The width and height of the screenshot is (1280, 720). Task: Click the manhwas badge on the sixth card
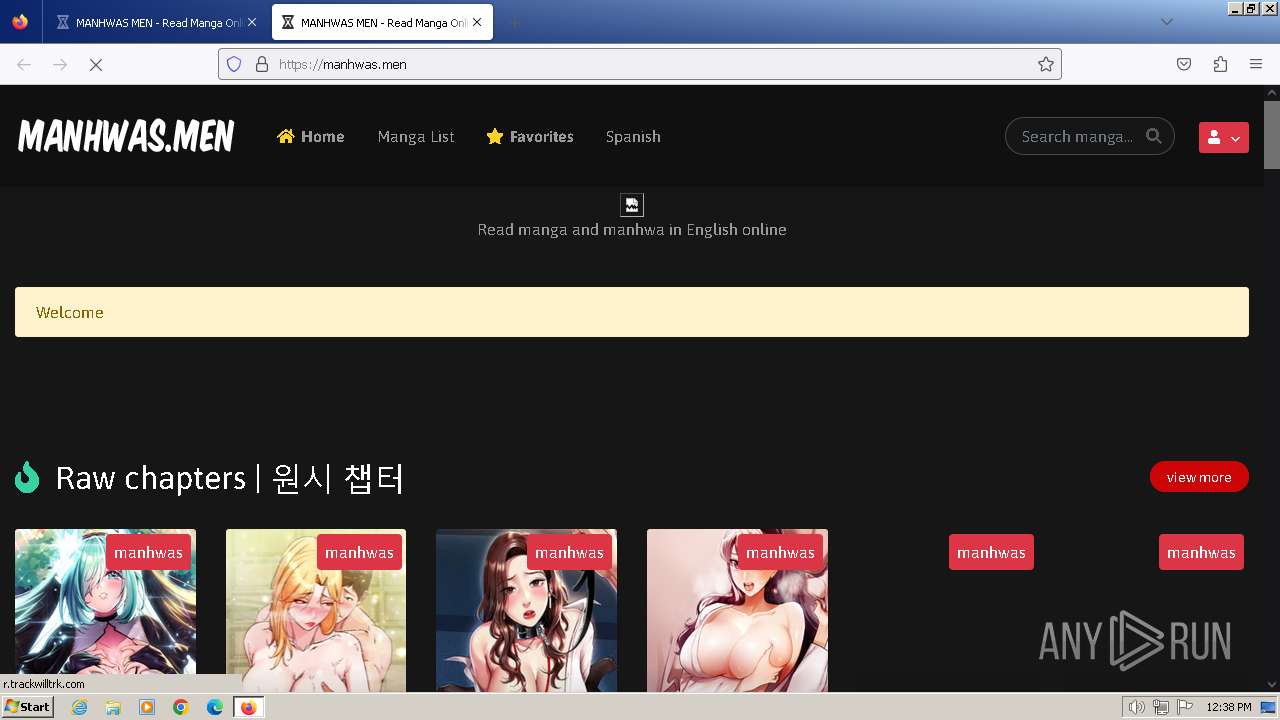pyautogui.click(x=1201, y=552)
